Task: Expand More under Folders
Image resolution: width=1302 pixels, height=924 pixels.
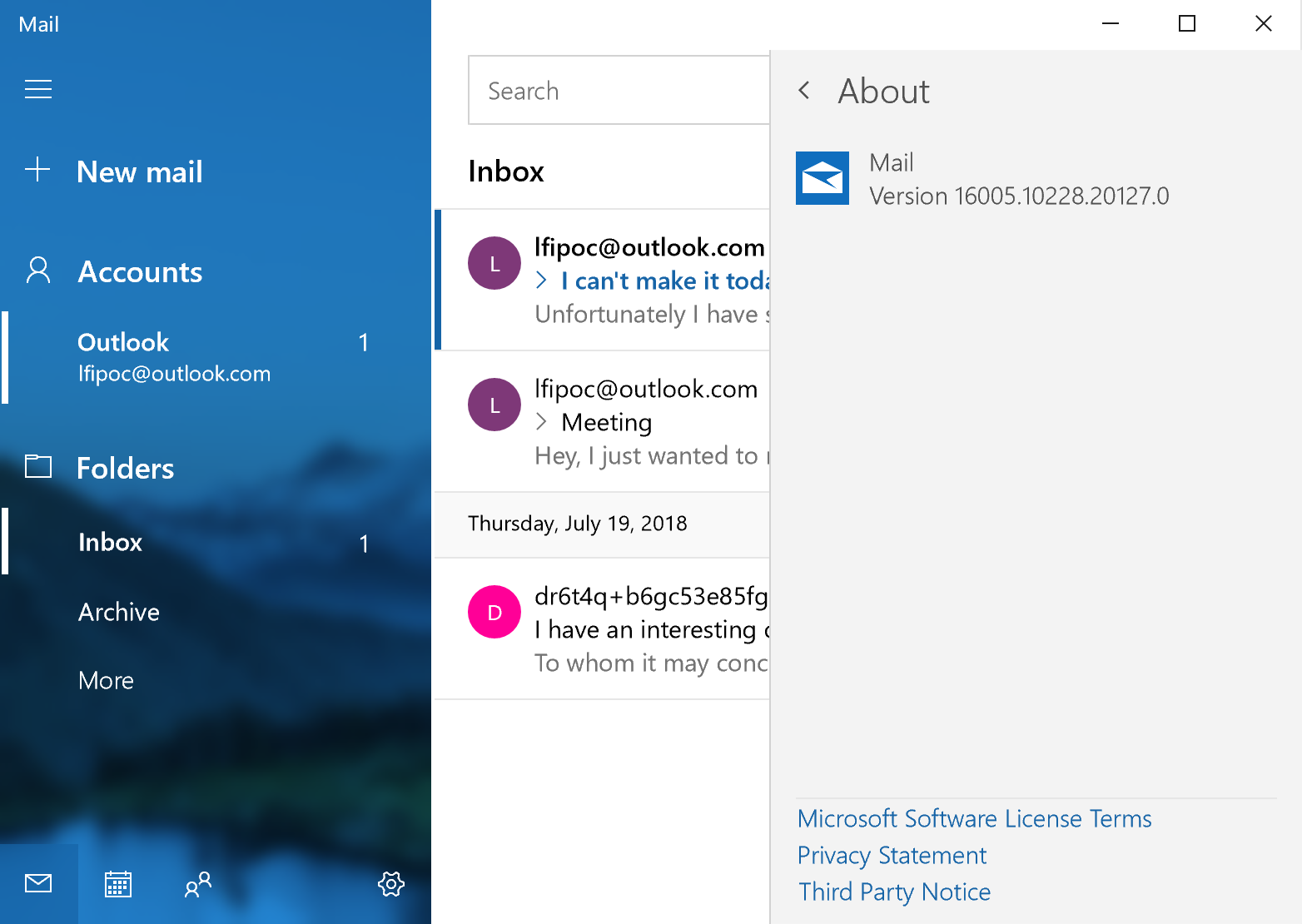Action: point(106,680)
